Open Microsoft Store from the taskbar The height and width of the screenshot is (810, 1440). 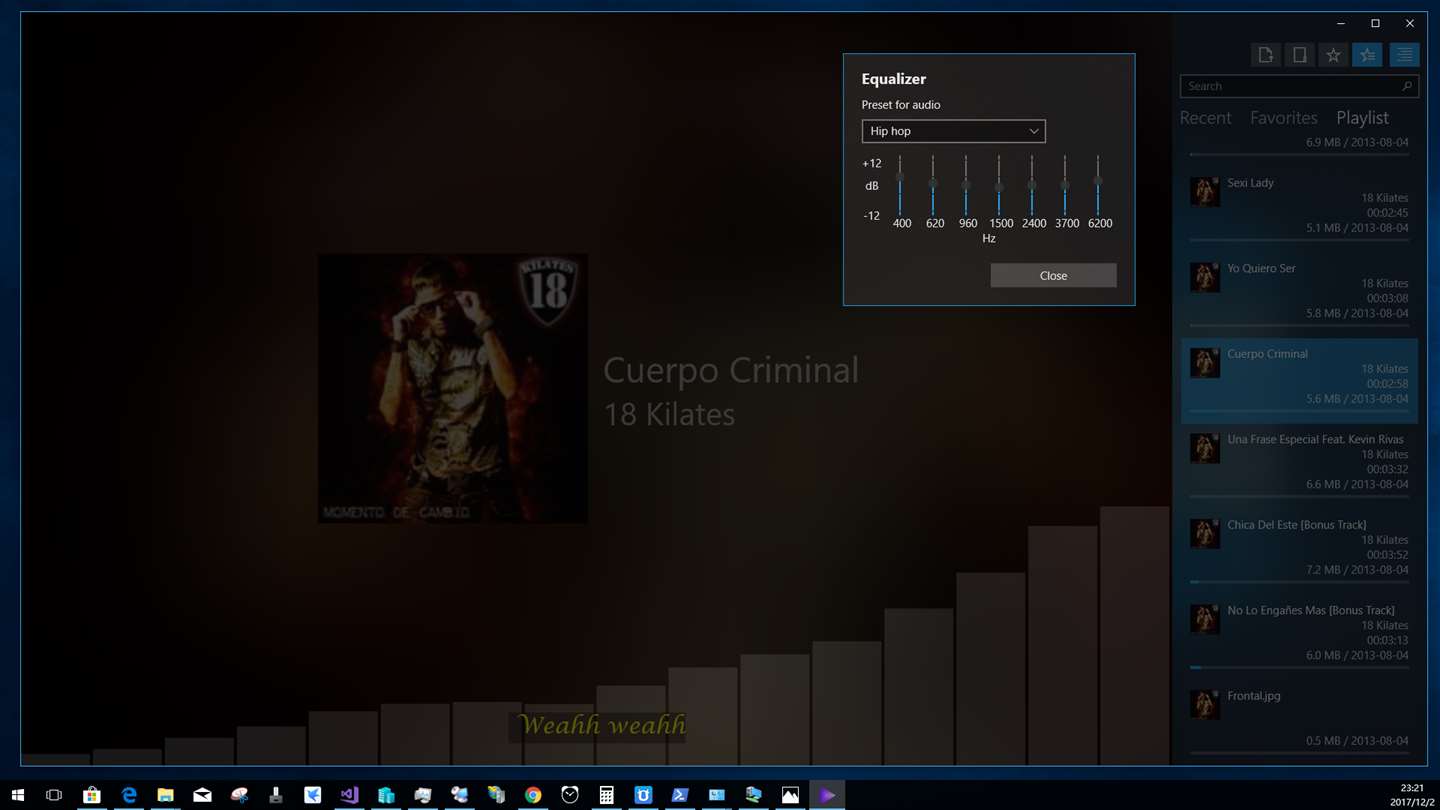(x=92, y=795)
